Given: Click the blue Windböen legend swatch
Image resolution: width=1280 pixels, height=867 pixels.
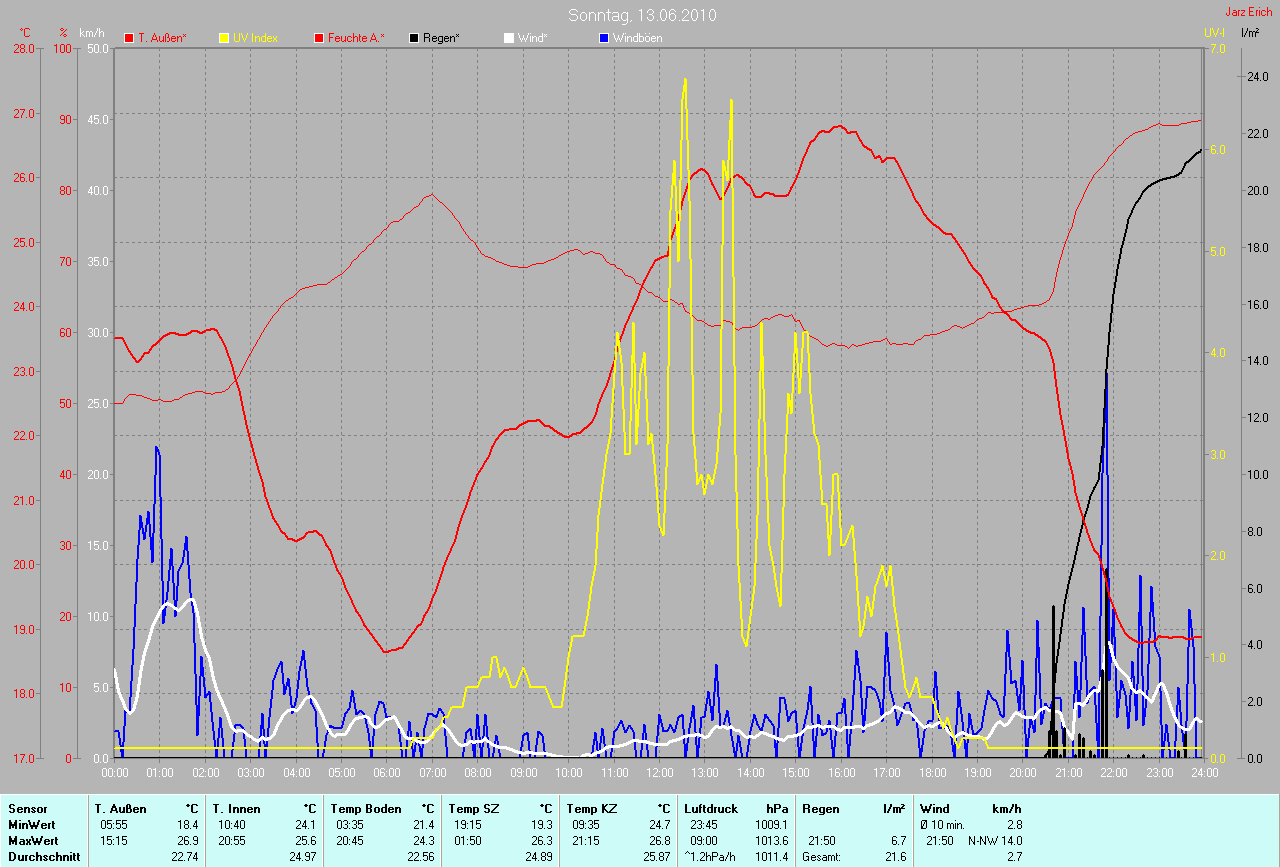Looking at the screenshot, I should click(604, 38).
